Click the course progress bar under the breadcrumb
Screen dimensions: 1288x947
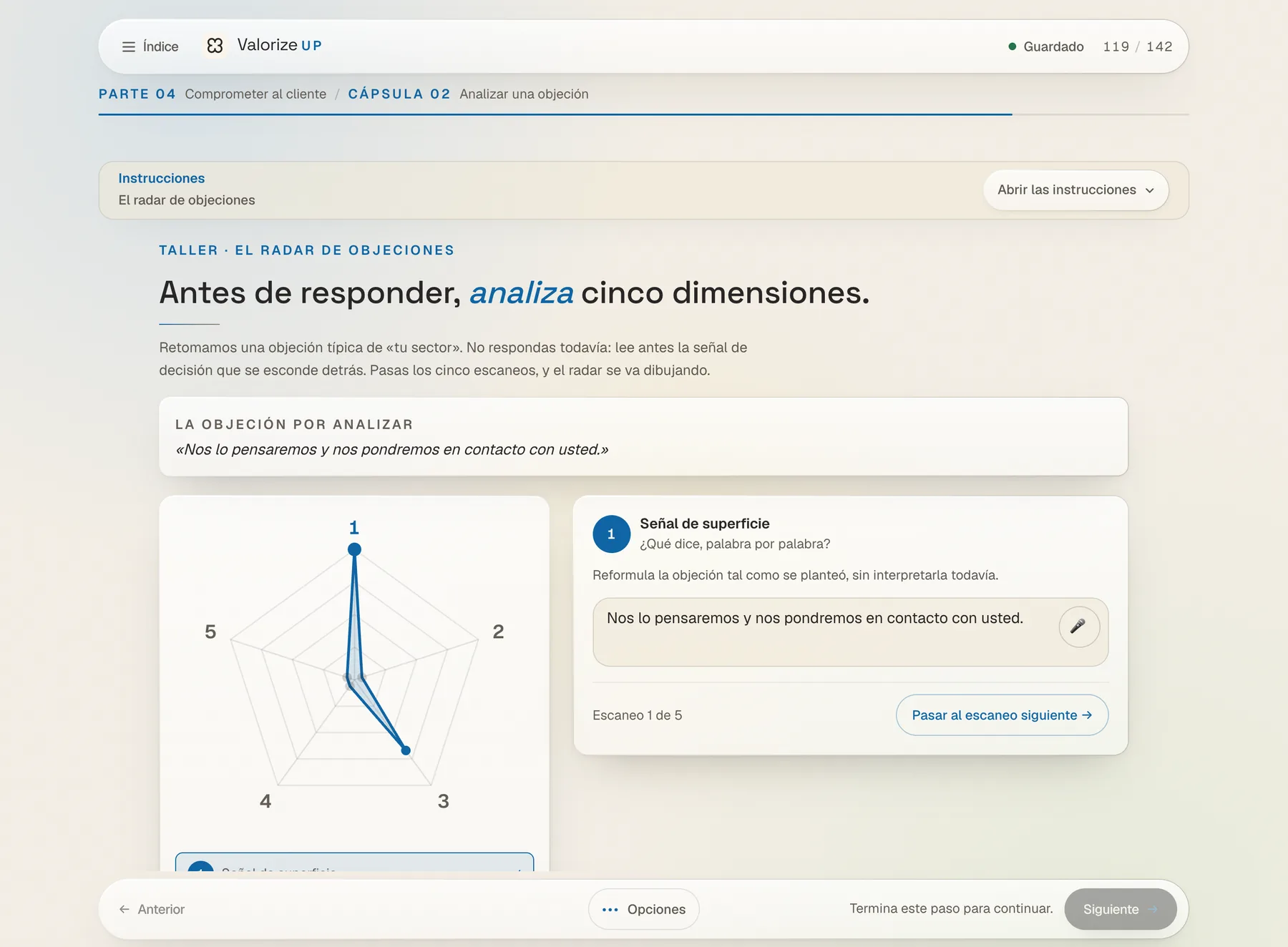tap(643, 114)
